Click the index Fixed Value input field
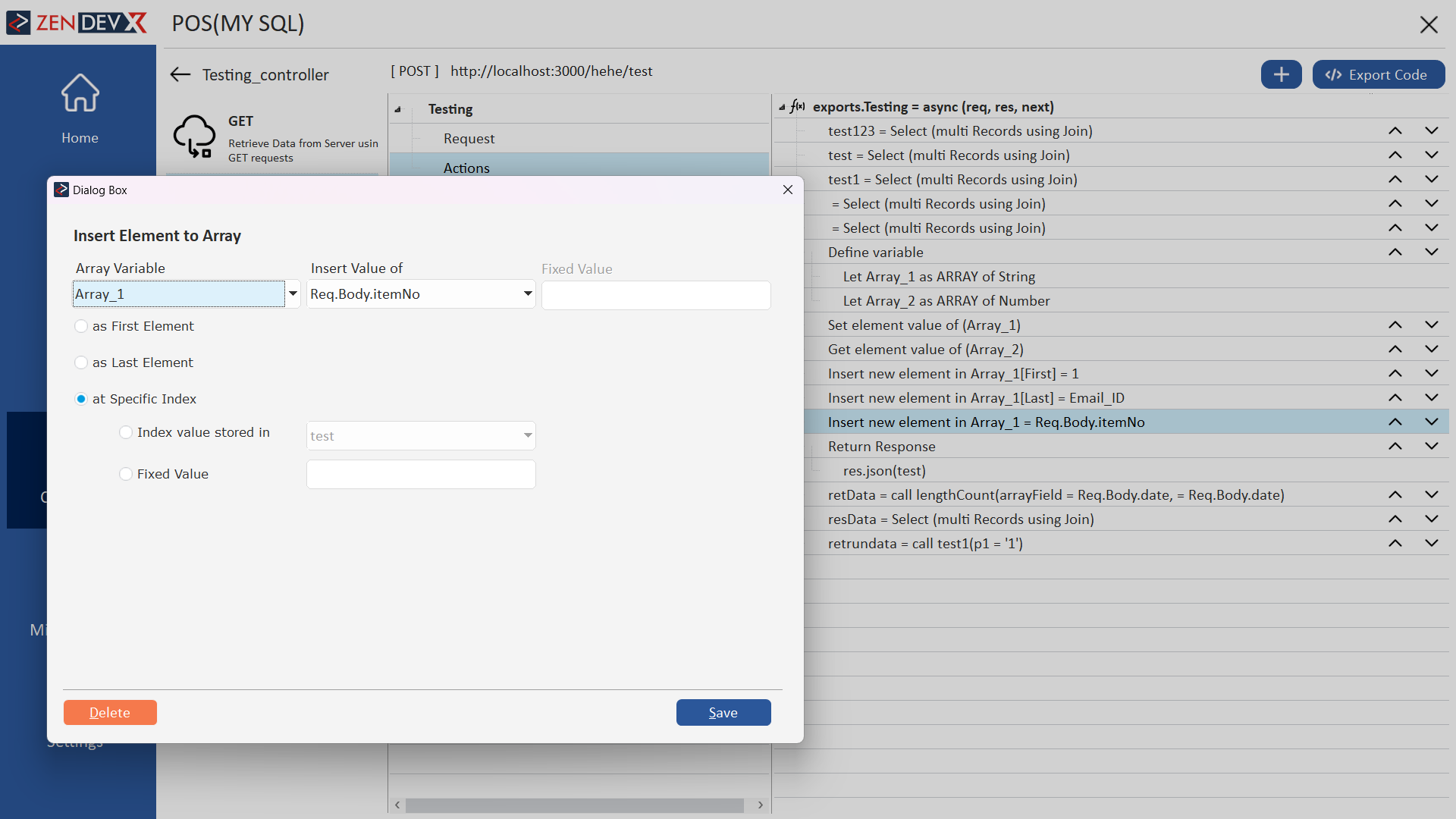The height and width of the screenshot is (819, 1456). 421,475
